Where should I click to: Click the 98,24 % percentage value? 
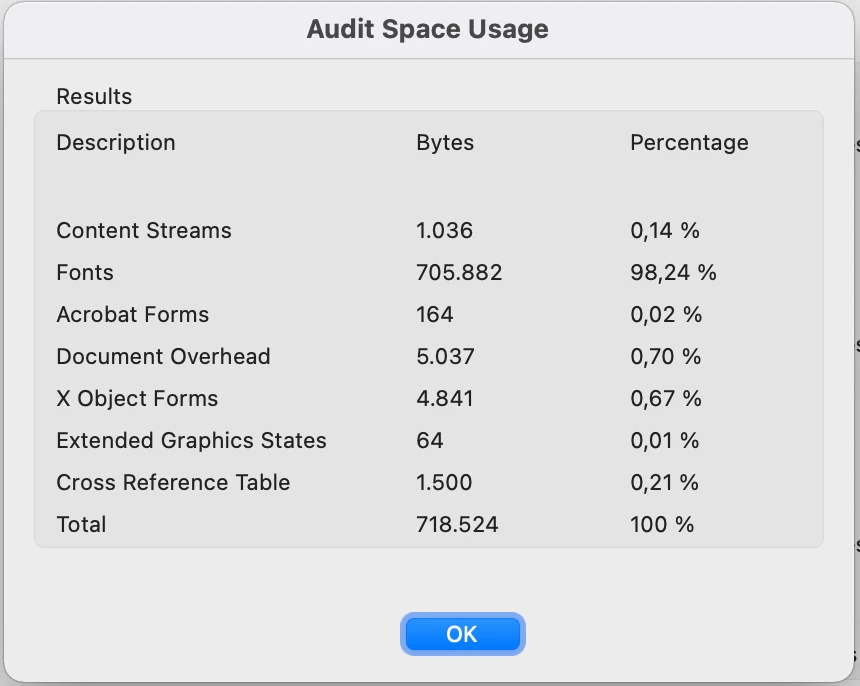click(673, 273)
